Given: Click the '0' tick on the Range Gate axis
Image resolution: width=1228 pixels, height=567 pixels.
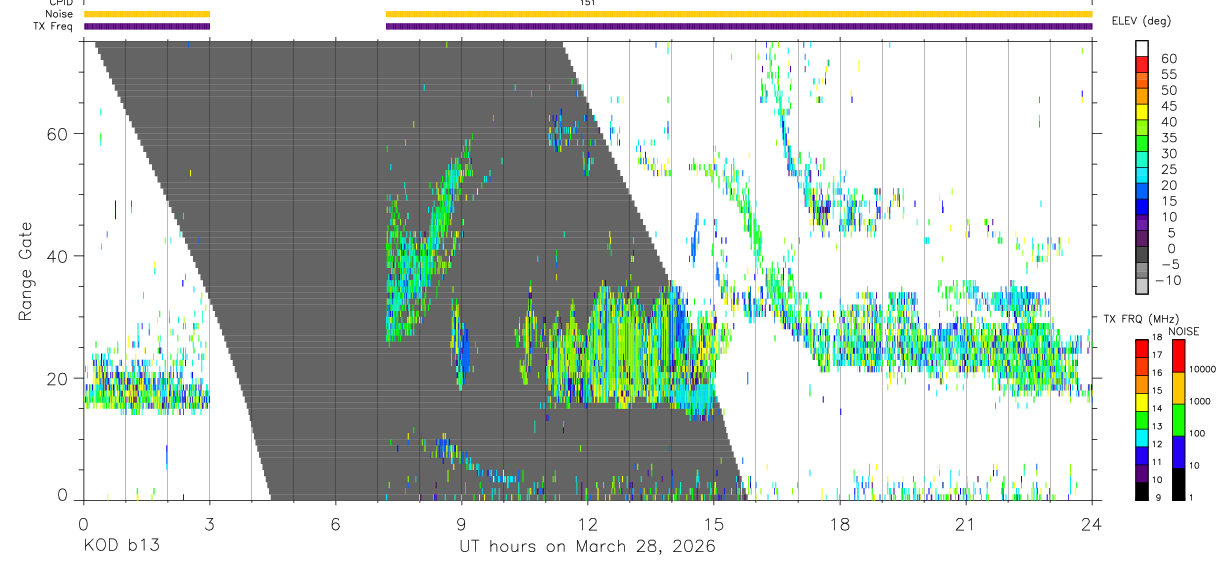Looking at the screenshot, I should tap(63, 493).
